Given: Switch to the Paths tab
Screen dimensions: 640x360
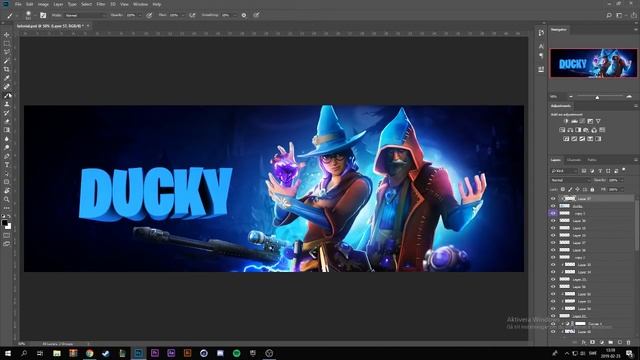Looking at the screenshot, I should click(x=592, y=160).
